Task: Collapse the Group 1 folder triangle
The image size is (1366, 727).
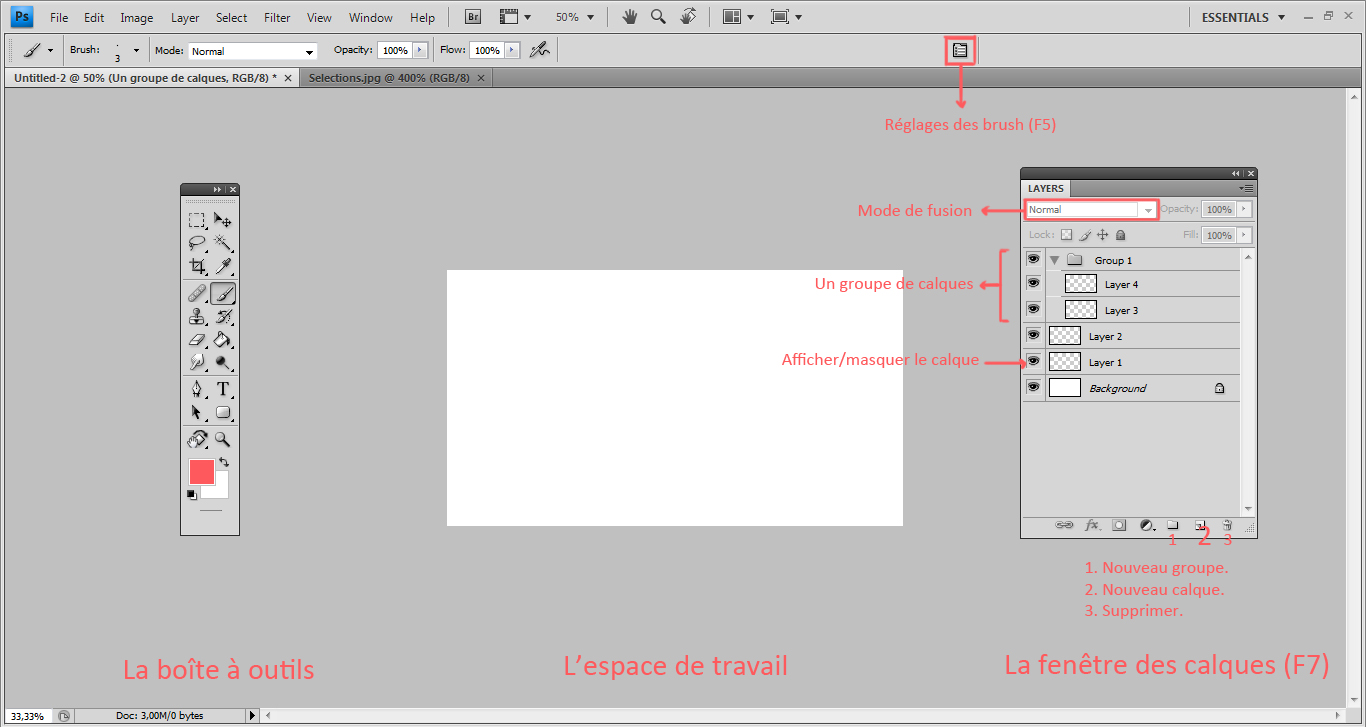Action: coord(1054,260)
